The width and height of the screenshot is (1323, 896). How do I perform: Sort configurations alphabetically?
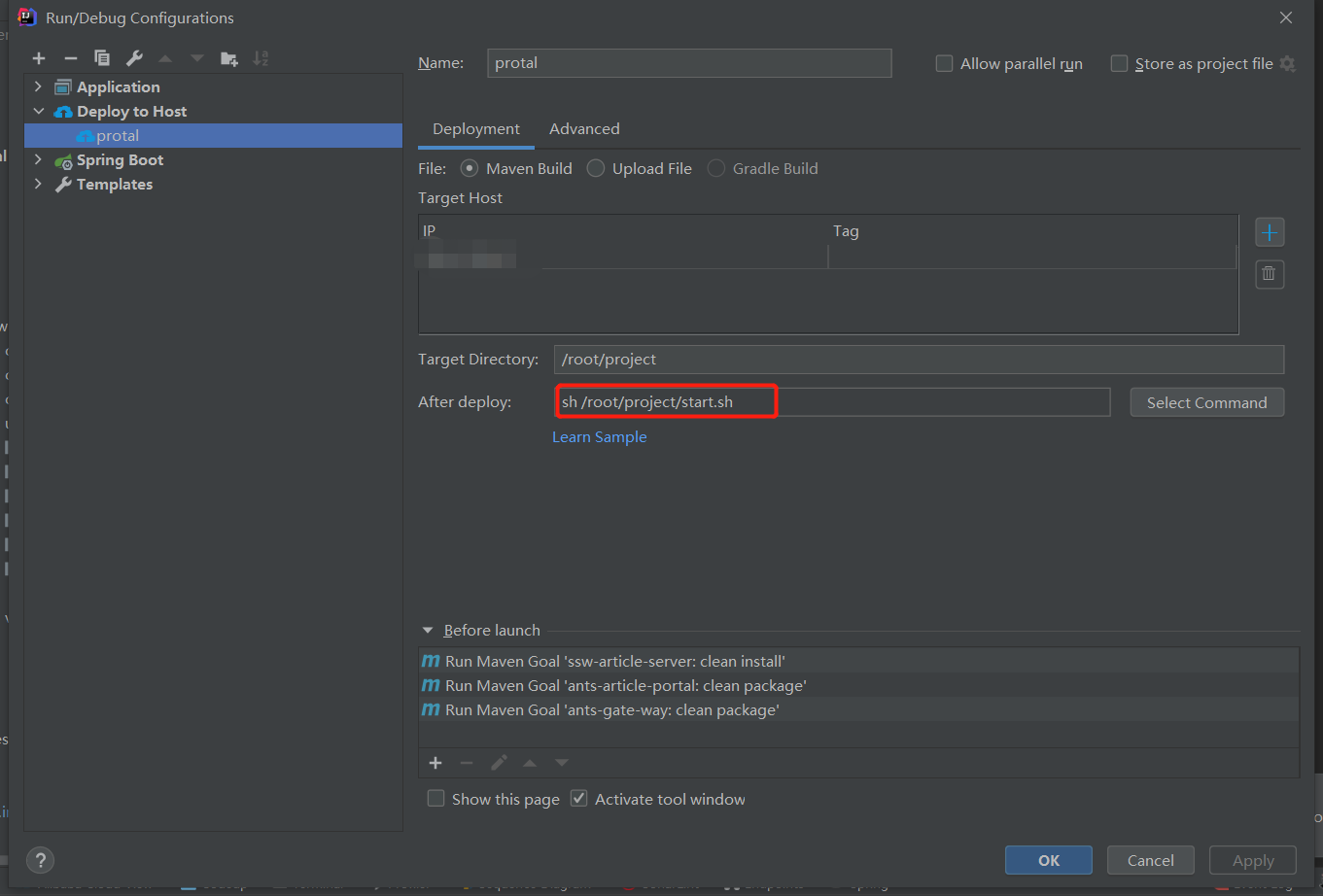261,58
